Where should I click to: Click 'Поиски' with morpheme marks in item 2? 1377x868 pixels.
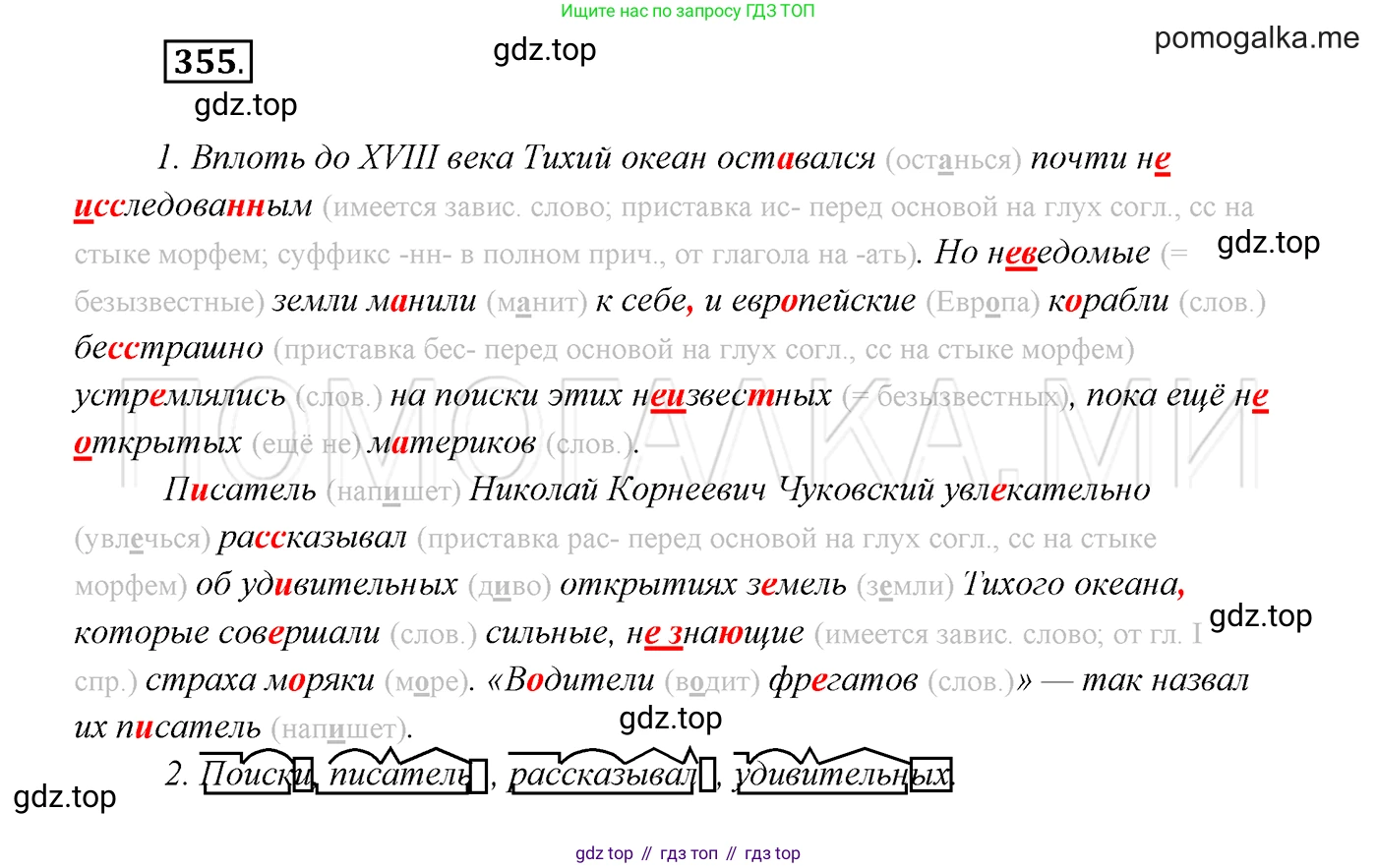257,775
